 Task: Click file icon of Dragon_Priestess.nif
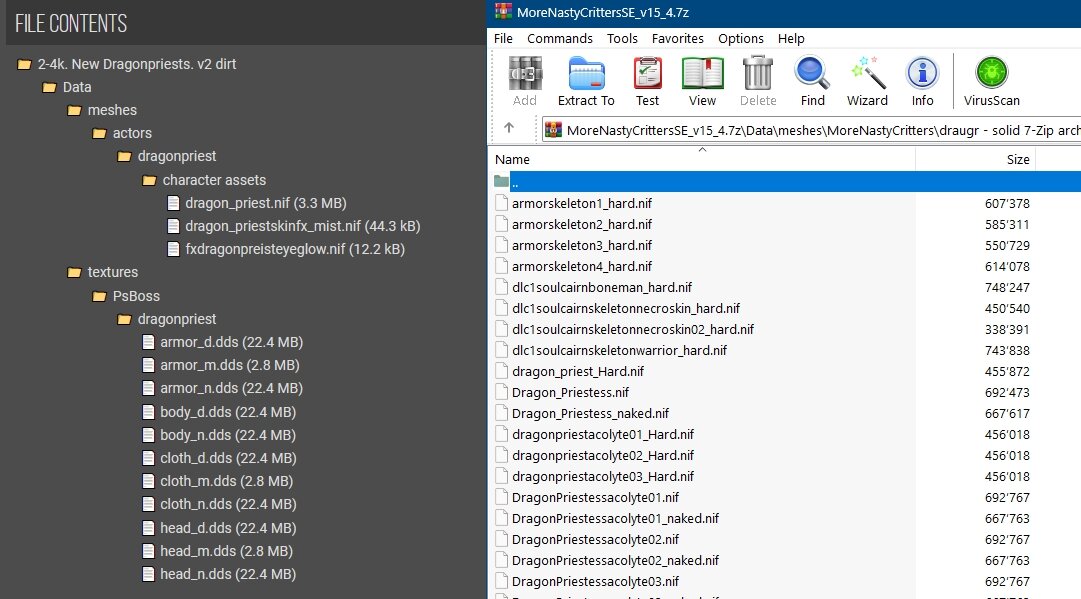502,392
